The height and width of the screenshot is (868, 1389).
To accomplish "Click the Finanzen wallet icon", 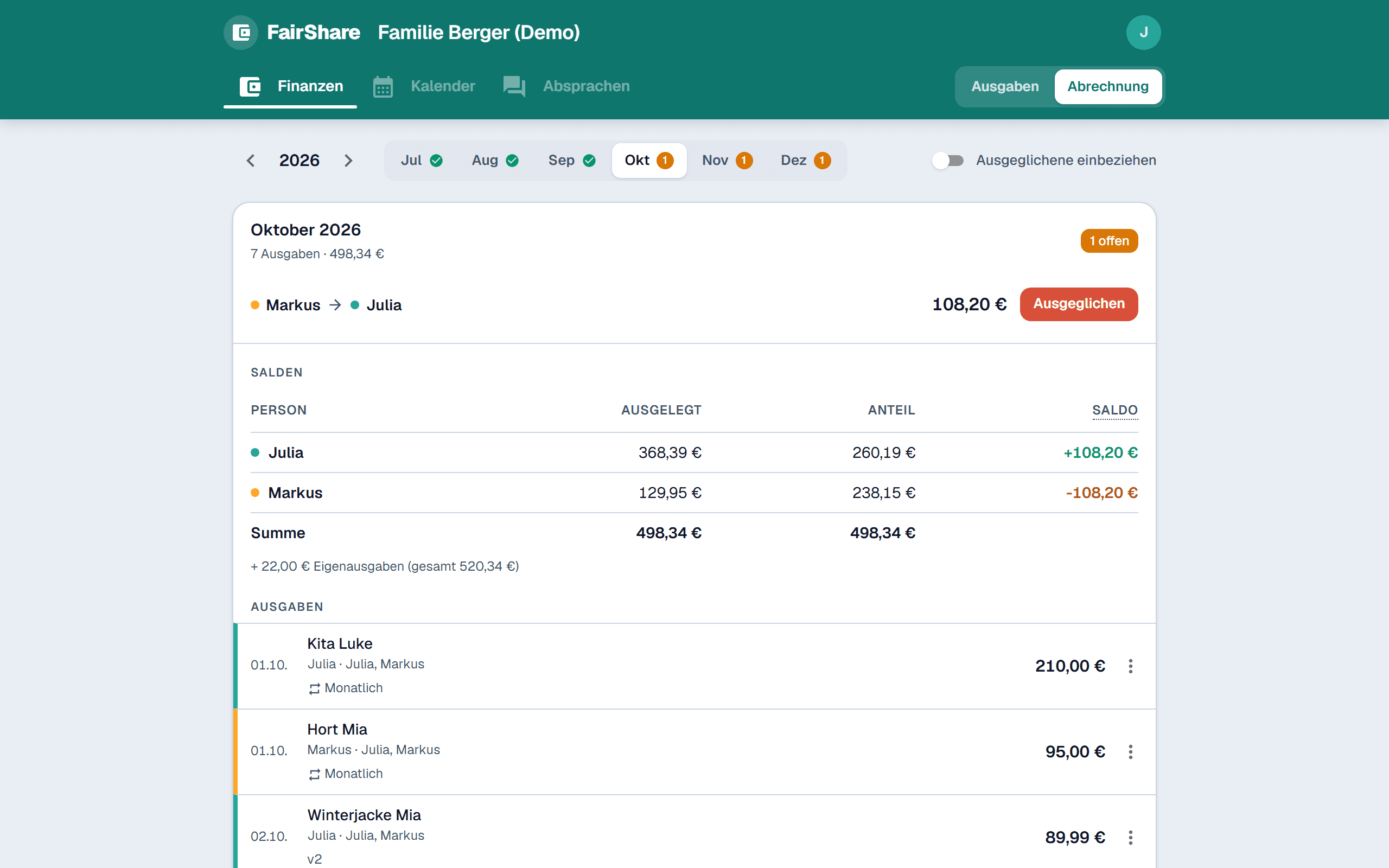I will pyautogui.click(x=250, y=87).
